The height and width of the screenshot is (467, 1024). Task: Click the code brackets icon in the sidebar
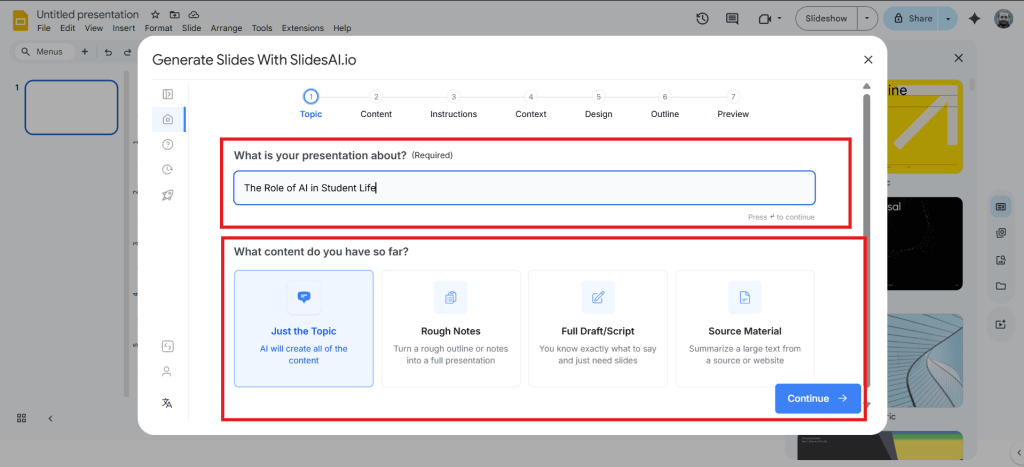(x=167, y=346)
